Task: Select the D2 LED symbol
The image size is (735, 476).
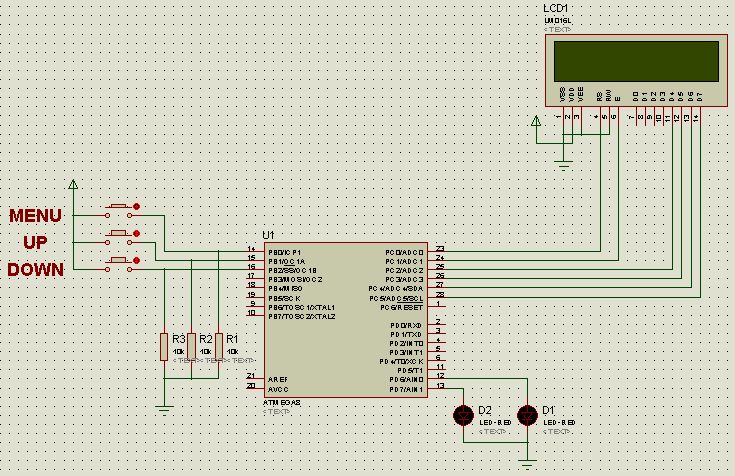Action: coord(464,416)
